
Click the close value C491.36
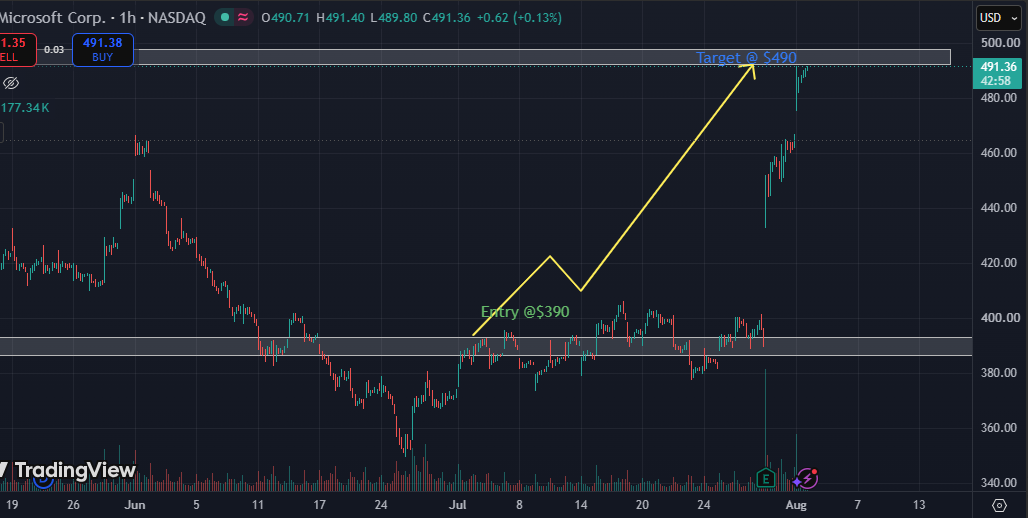click(x=446, y=18)
